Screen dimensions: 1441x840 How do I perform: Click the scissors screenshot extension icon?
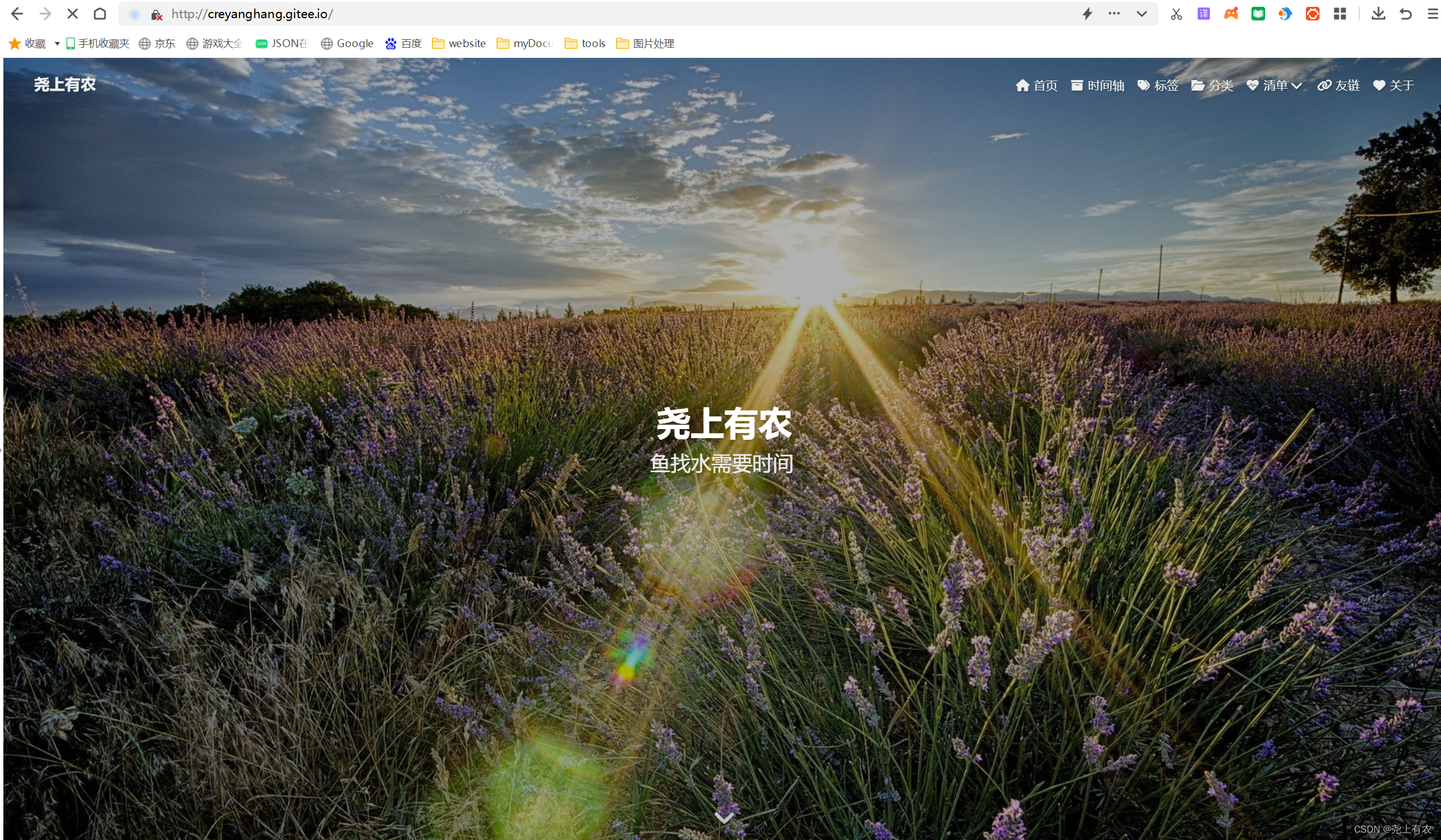pos(1176,14)
